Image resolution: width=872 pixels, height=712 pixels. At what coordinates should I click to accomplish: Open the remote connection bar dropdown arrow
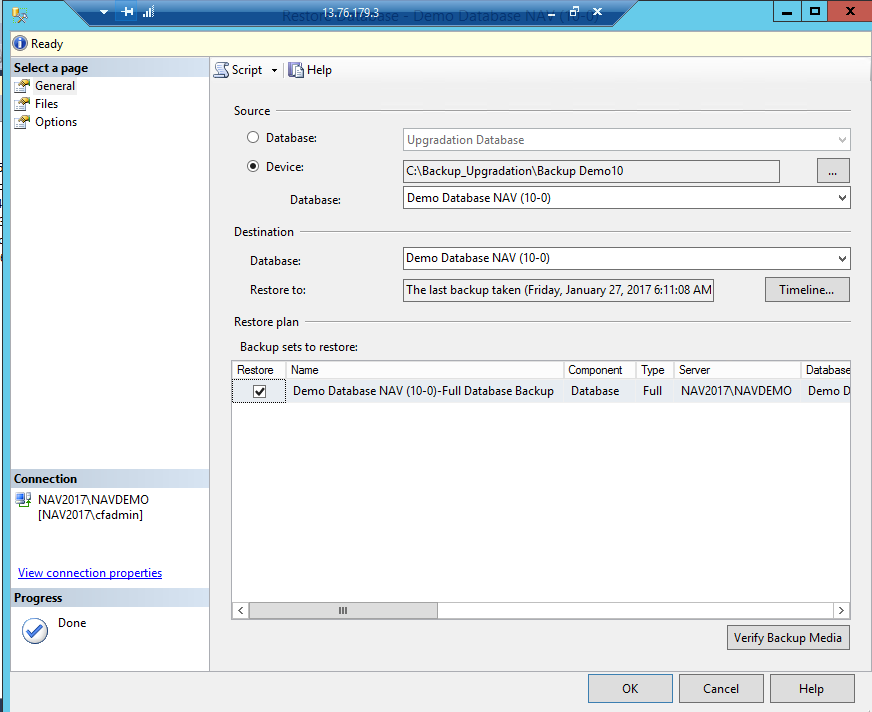pyautogui.click(x=103, y=12)
